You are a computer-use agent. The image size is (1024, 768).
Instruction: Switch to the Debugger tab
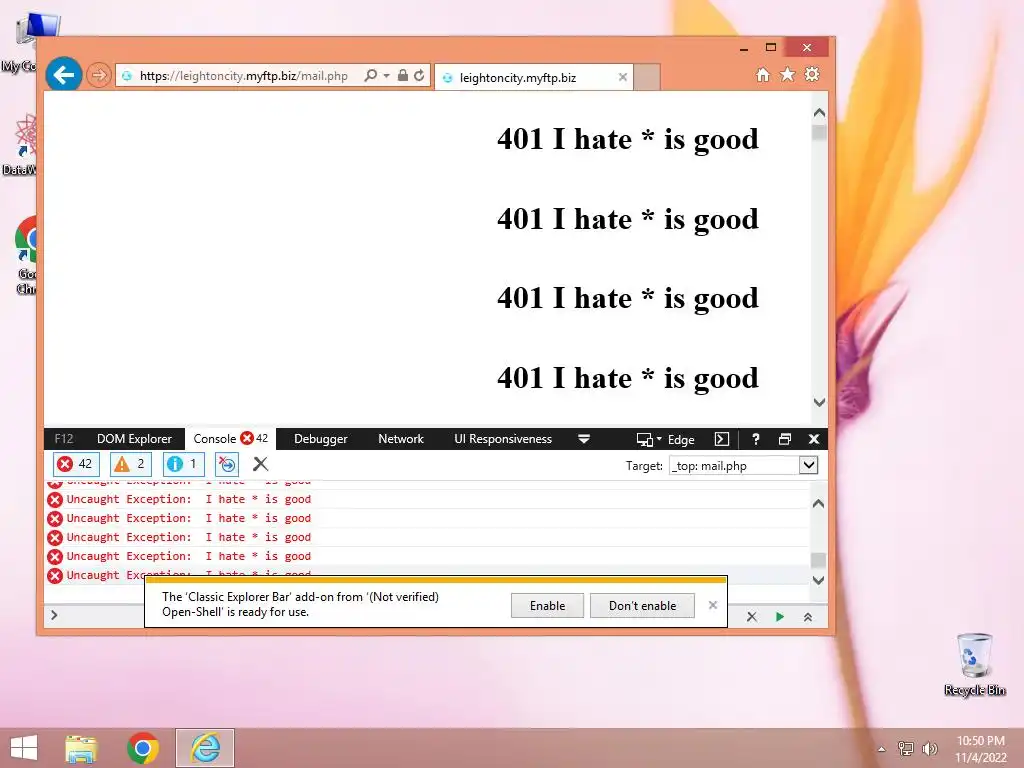pos(321,439)
